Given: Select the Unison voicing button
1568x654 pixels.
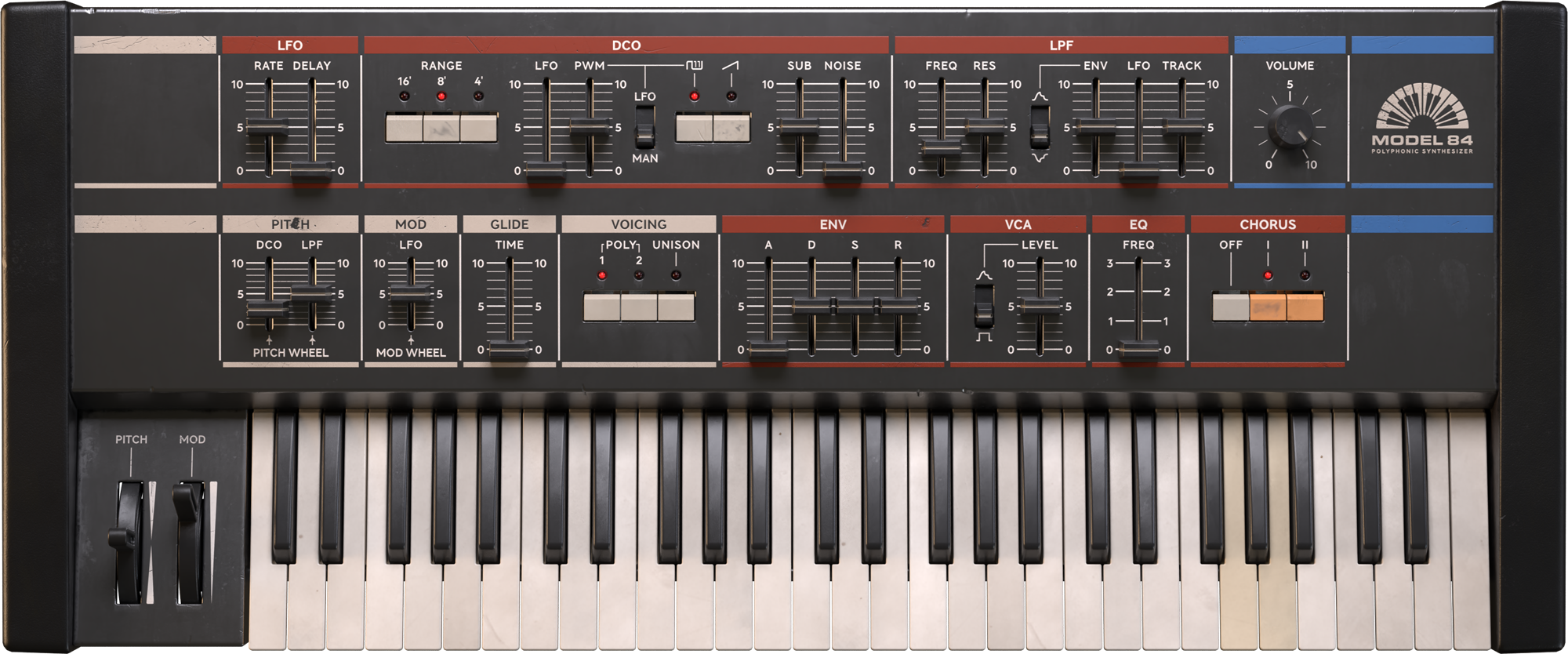Looking at the screenshot, I should [x=676, y=307].
